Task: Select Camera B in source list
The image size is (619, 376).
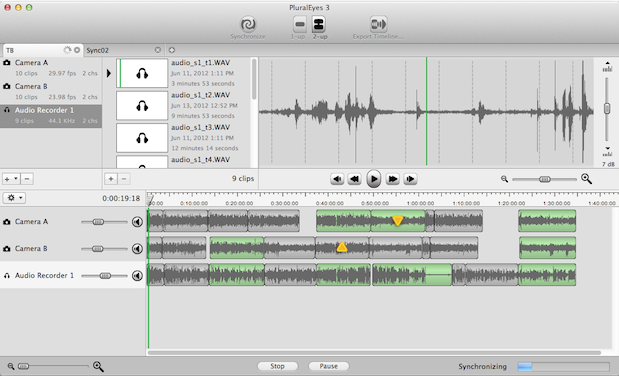Action: [51, 92]
